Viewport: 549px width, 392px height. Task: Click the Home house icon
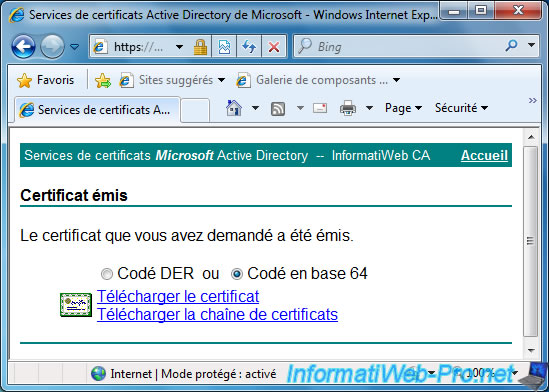[234, 108]
